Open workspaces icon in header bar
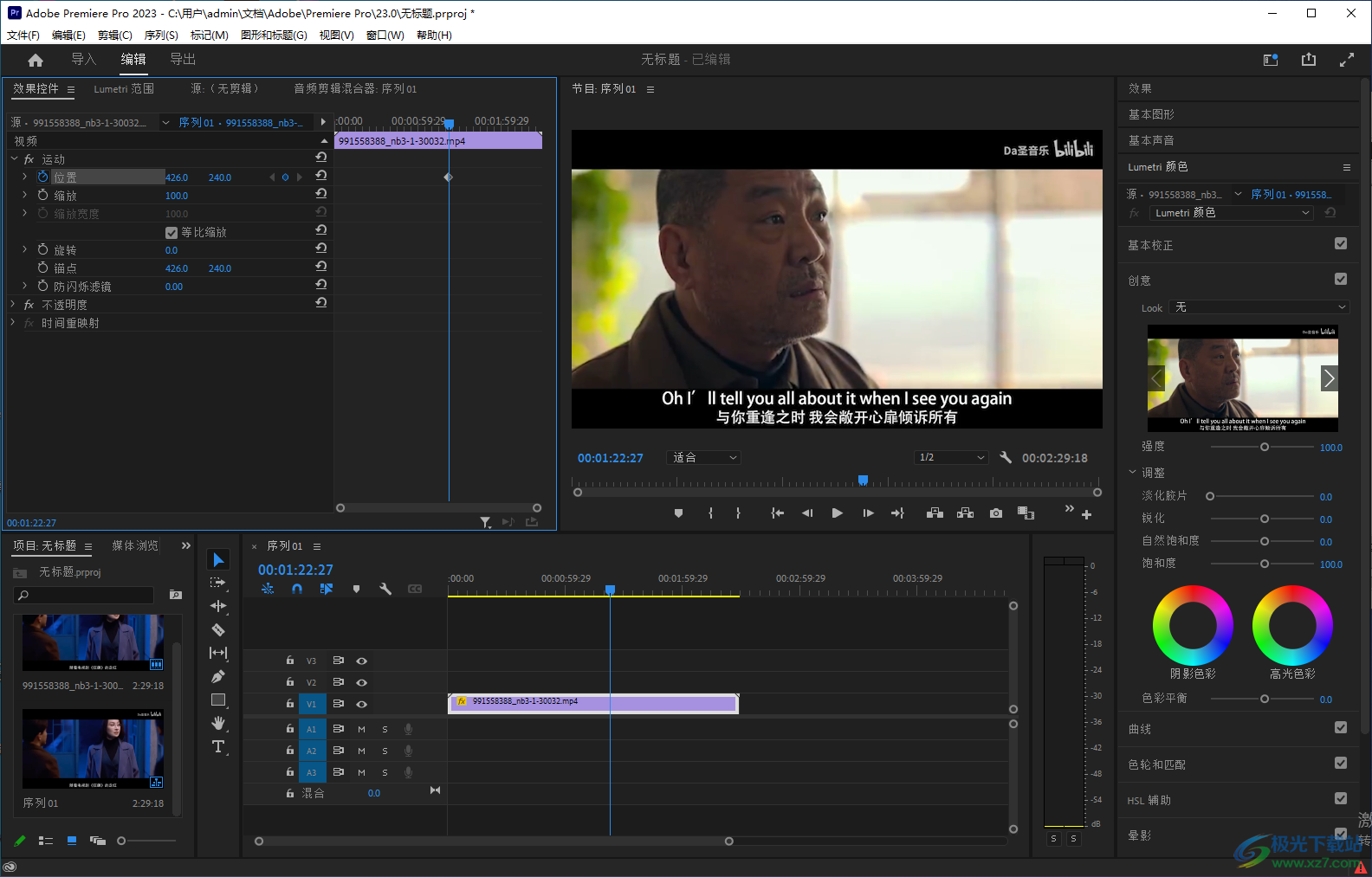Screen dimensions: 1372x877 (x=1271, y=60)
